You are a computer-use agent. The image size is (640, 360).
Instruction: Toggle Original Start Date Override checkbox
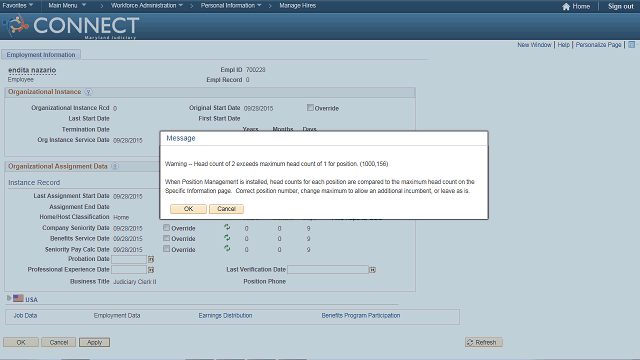(x=310, y=108)
